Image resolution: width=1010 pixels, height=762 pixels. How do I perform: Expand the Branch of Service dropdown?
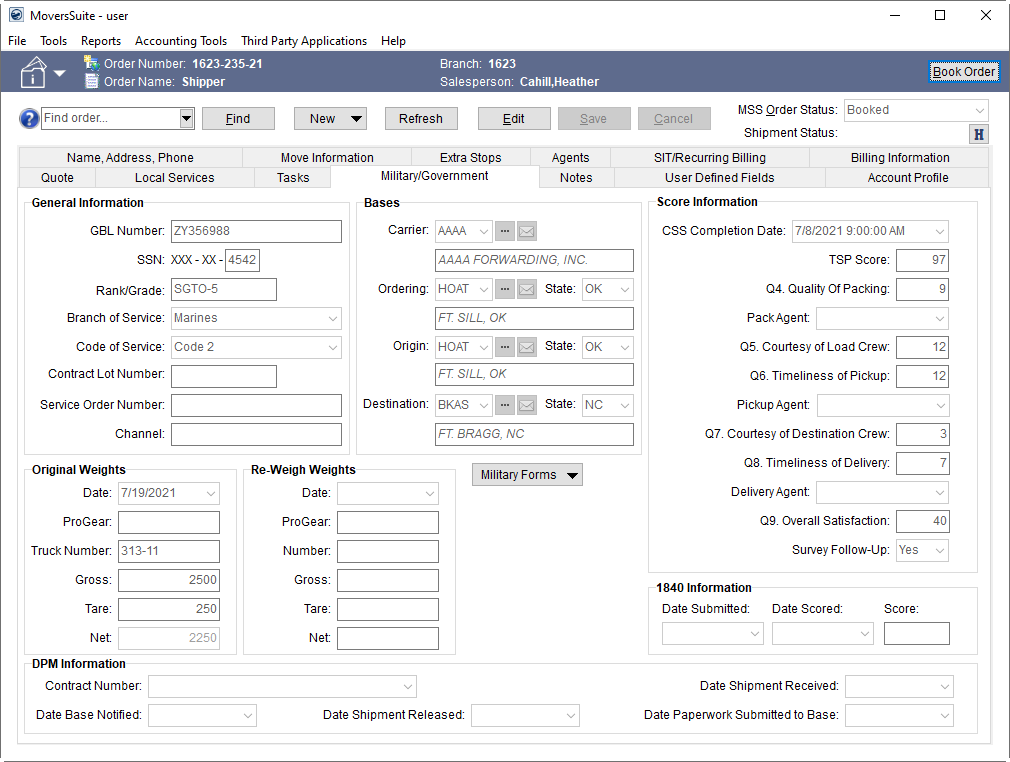pos(331,318)
